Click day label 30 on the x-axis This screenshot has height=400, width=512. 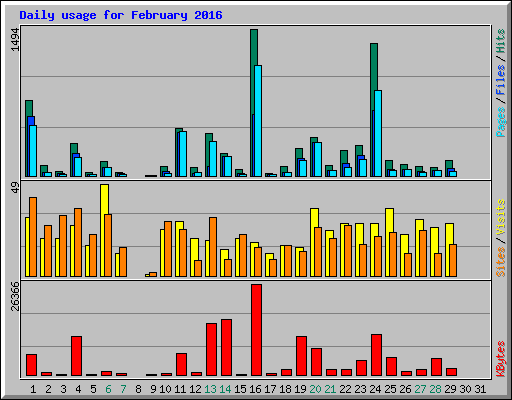pyautogui.click(x=465, y=389)
